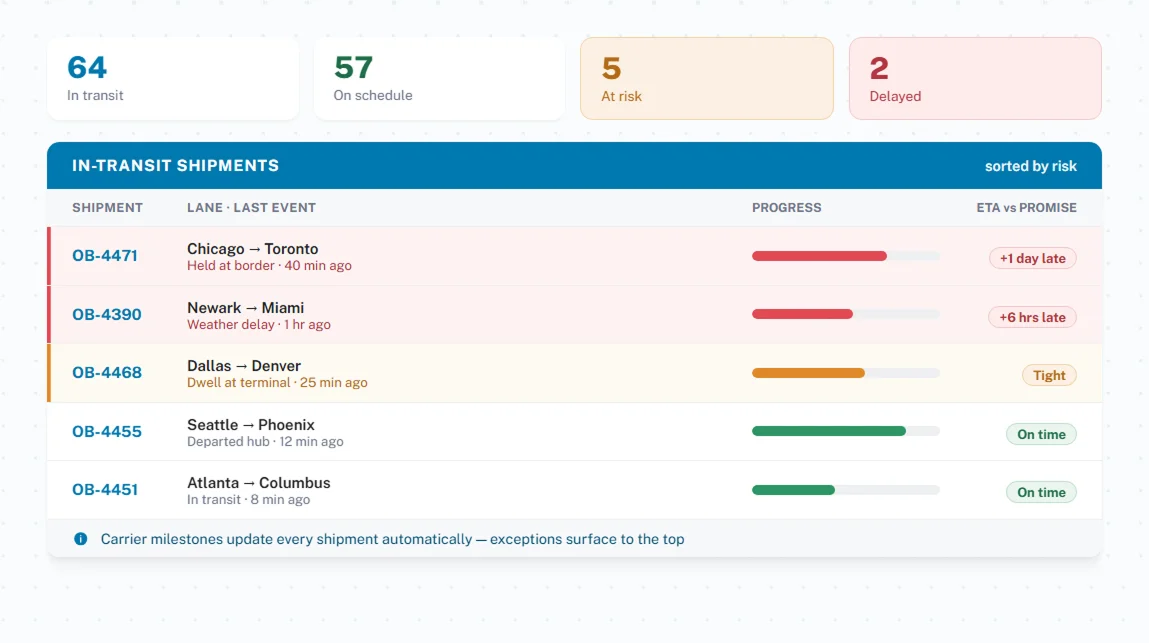Screen dimensions: 1149x643
Task: Click the PROGRESS column header
Action: pyautogui.click(x=786, y=207)
